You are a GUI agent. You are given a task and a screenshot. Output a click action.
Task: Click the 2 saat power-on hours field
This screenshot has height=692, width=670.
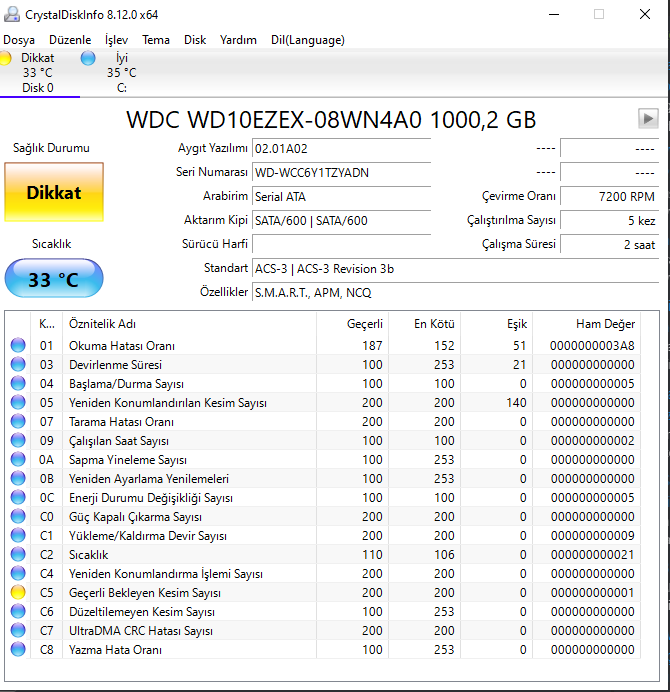610,244
